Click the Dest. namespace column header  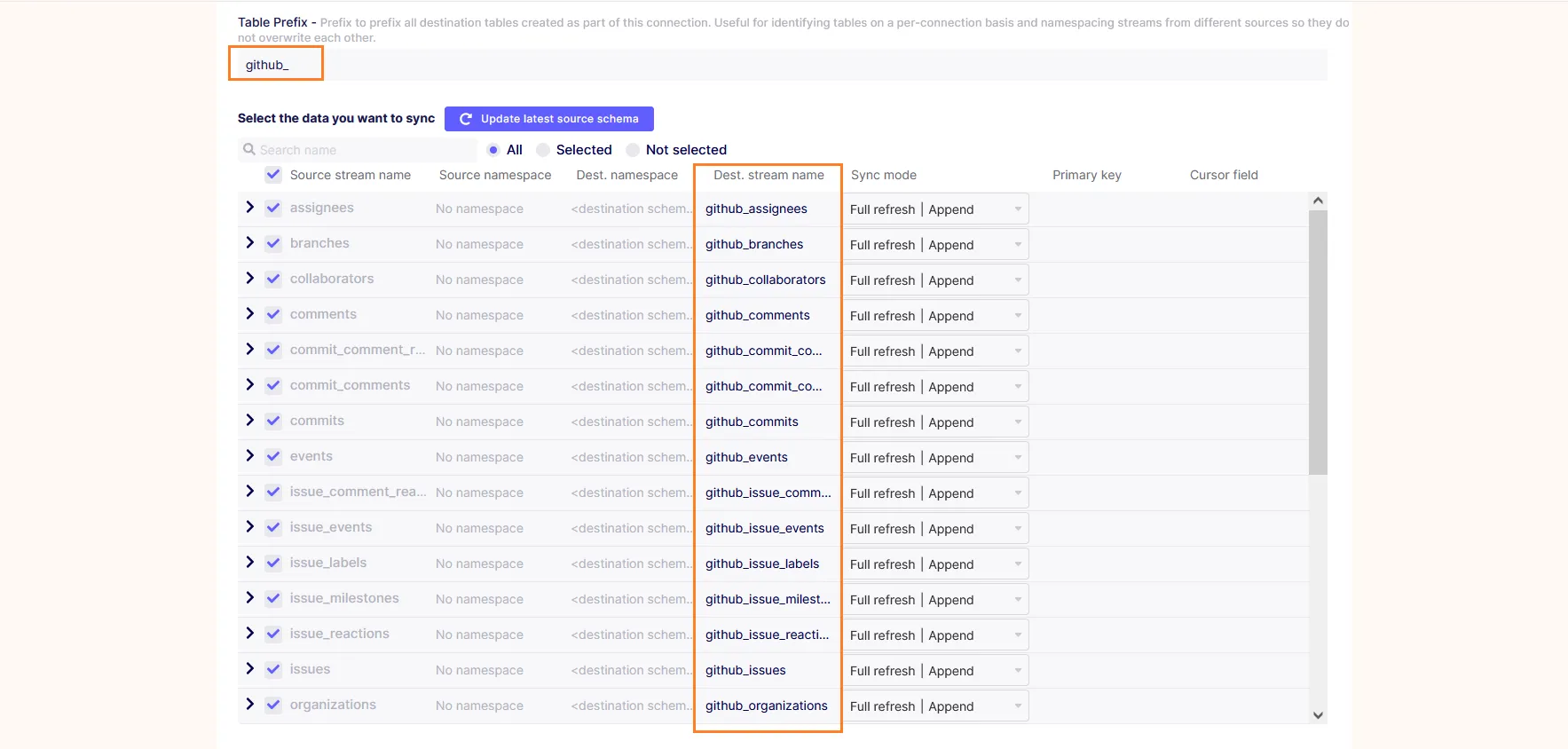click(x=627, y=175)
